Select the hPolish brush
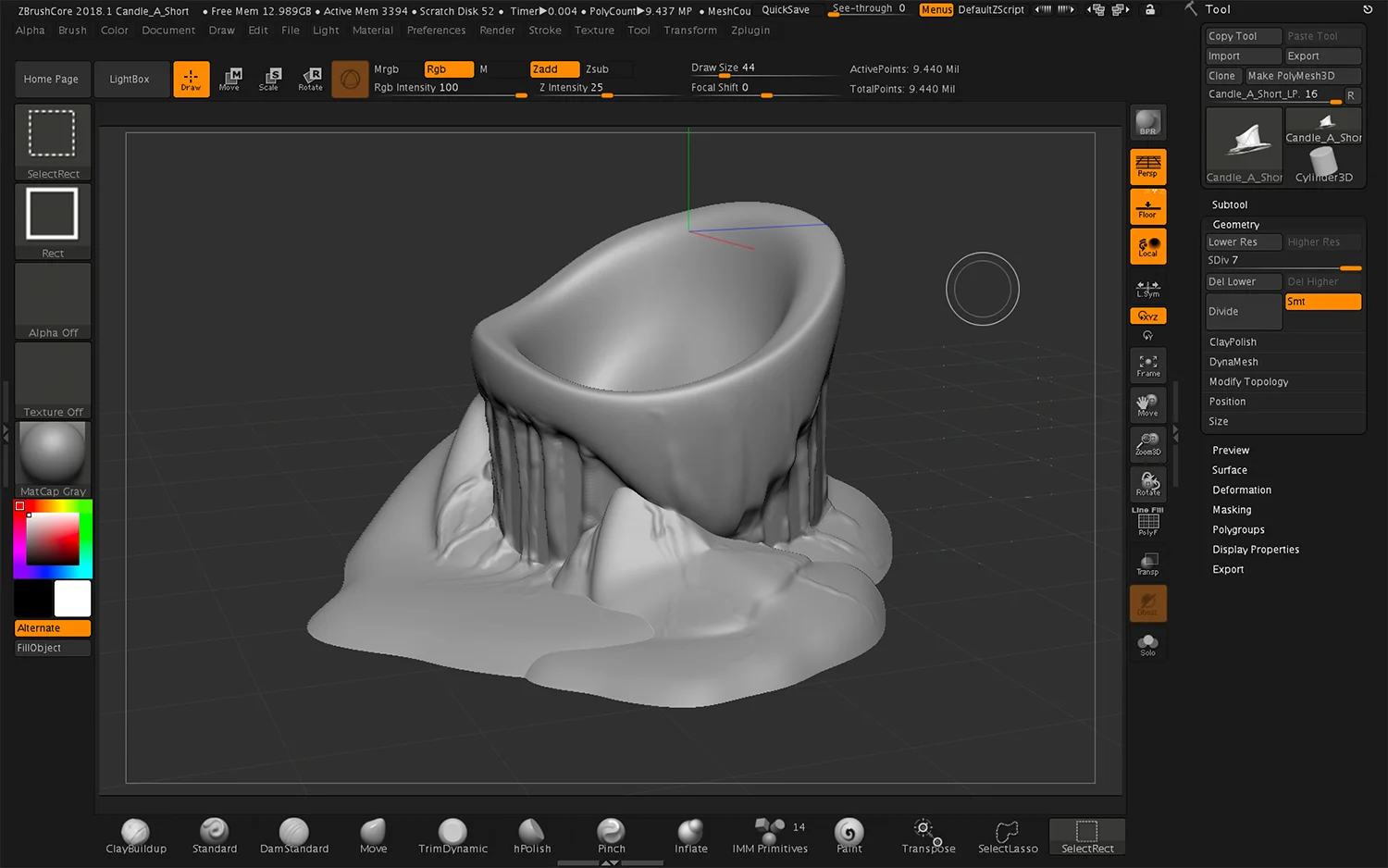Viewport: 1388px width, 868px height. (x=532, y=837)
